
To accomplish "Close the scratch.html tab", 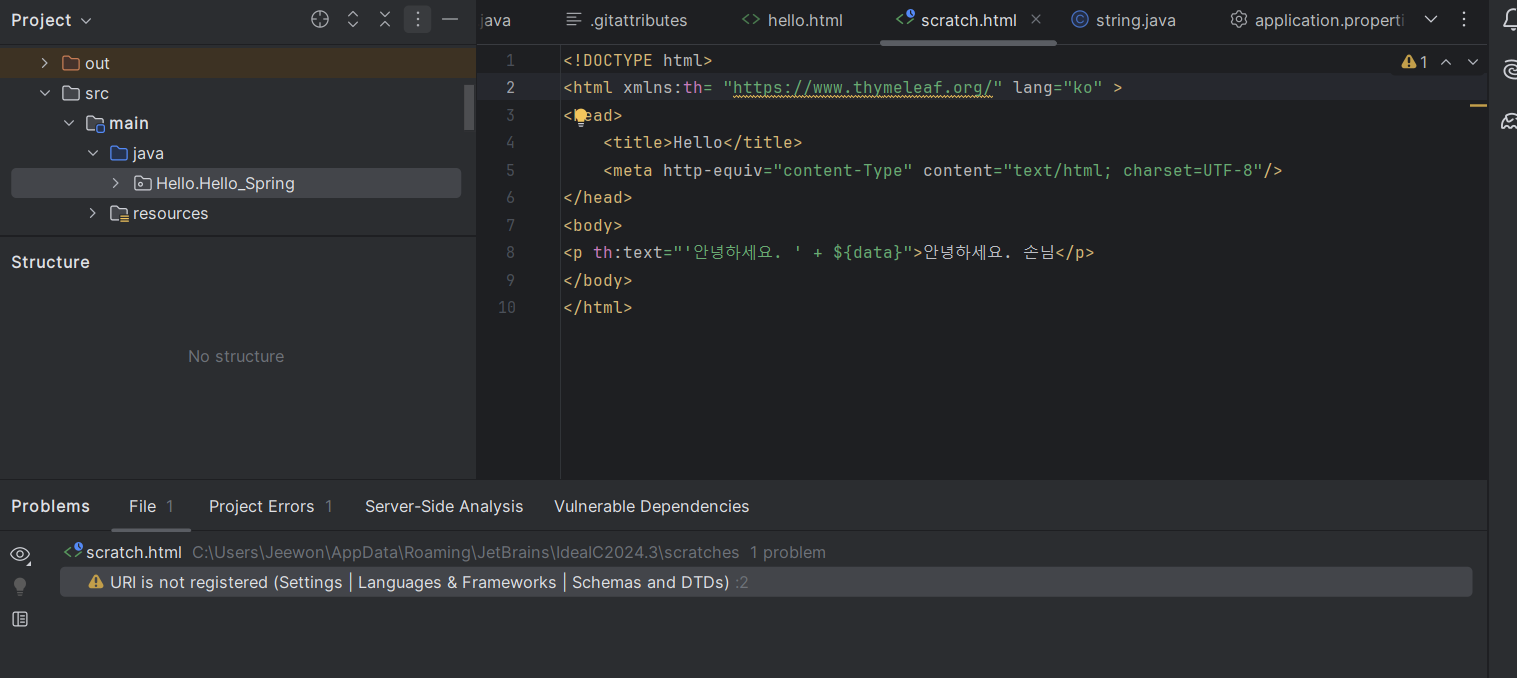I will tap(1035, 19).
